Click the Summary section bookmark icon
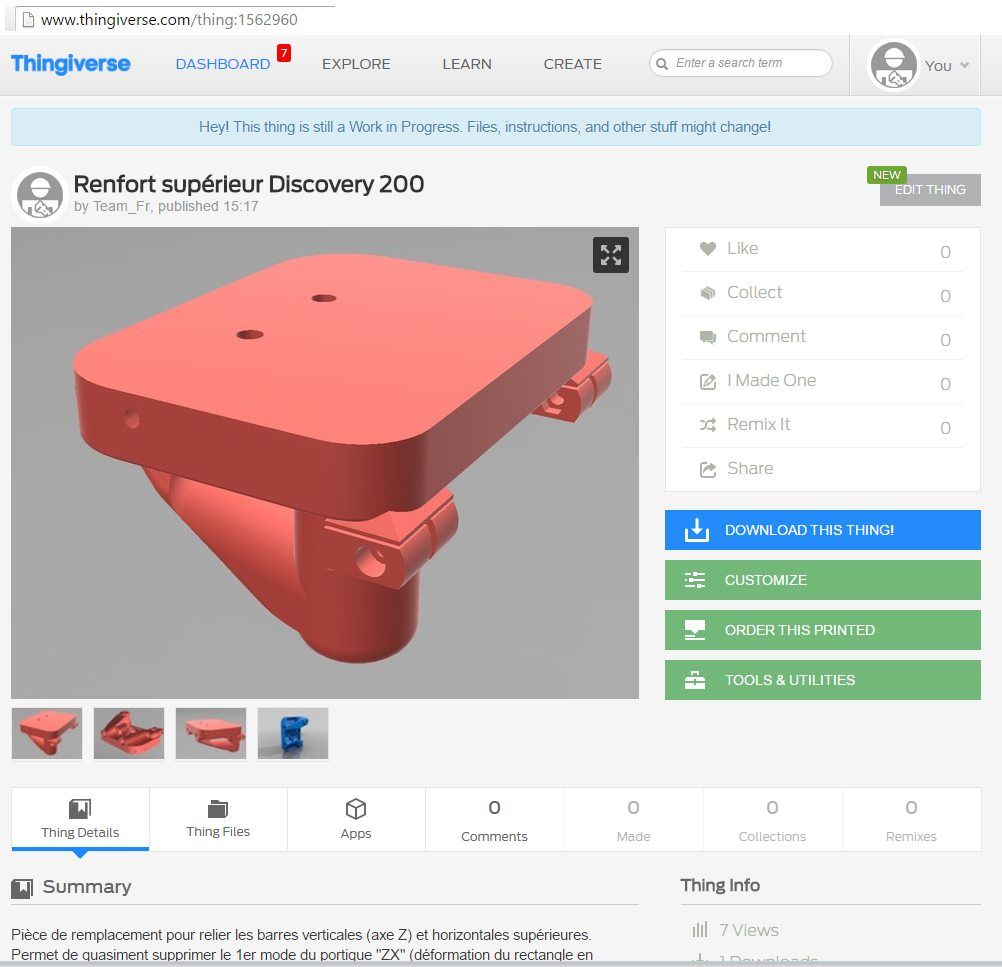Screen dimensions: 1002x967 [22, 888]
